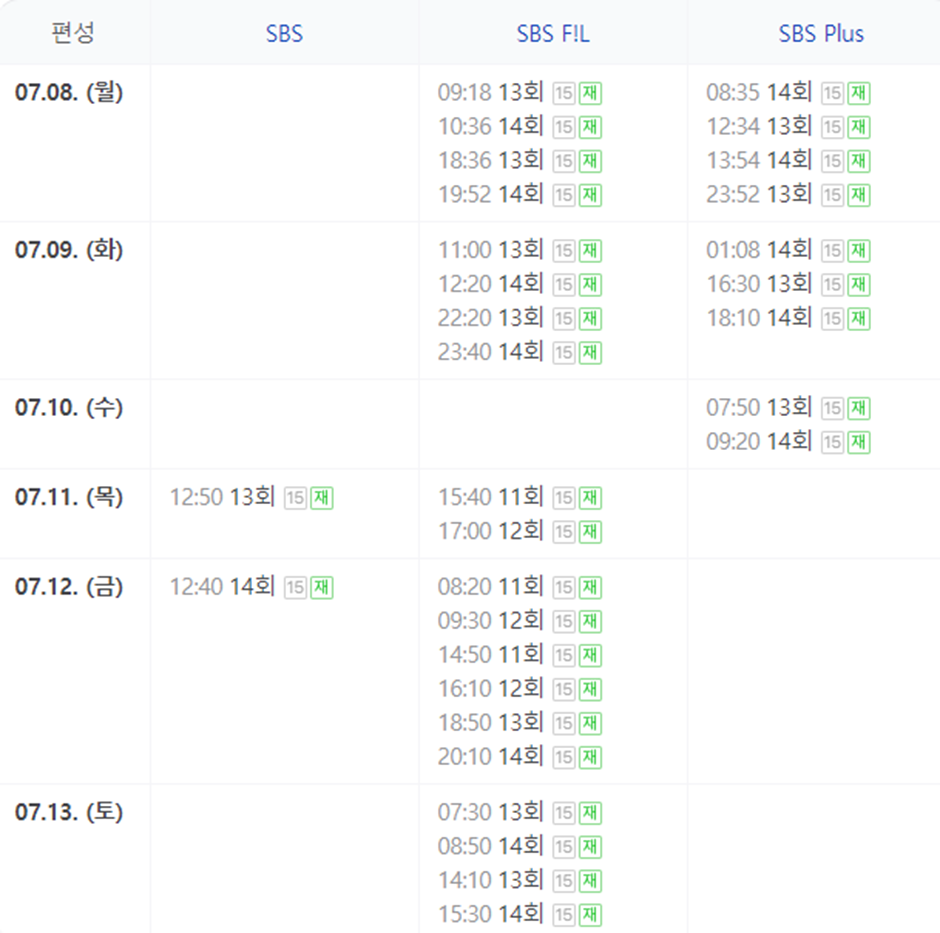Click the 08:35 14회 entry on SBS Plus

(759, 92)
